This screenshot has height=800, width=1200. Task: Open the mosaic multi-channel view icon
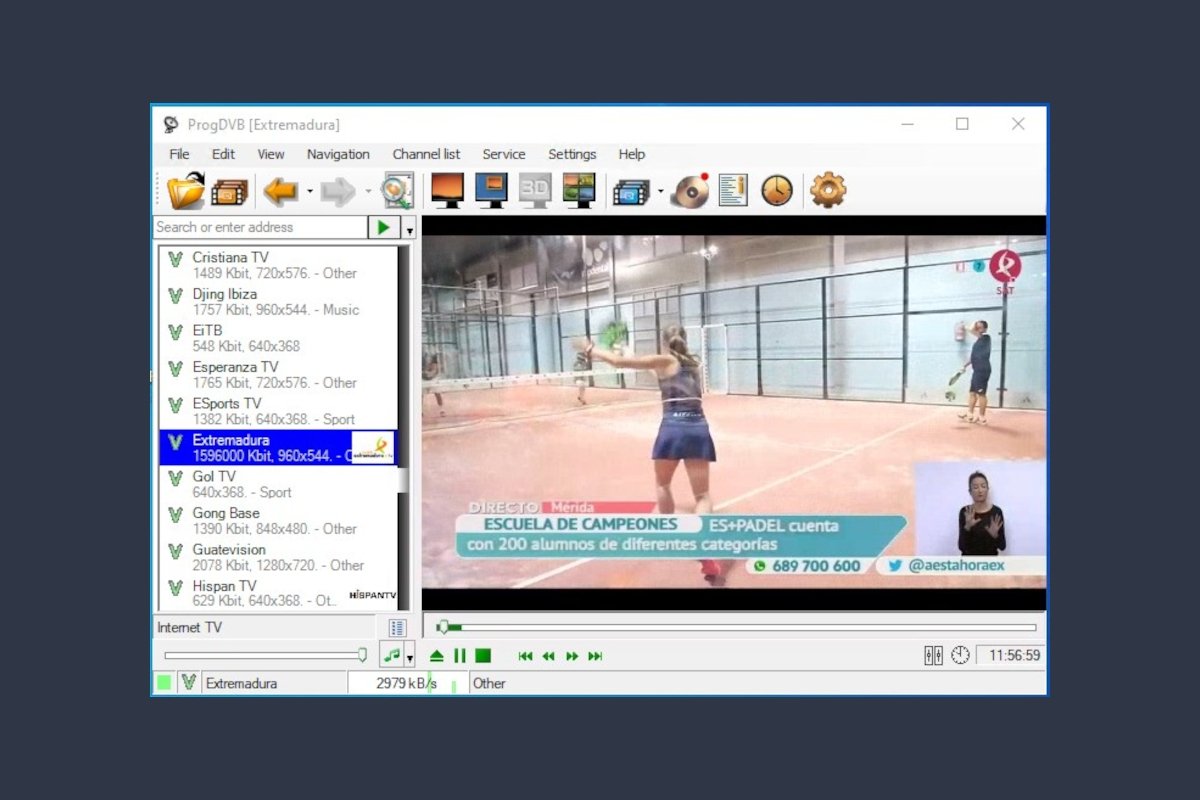tap(579, 190)
